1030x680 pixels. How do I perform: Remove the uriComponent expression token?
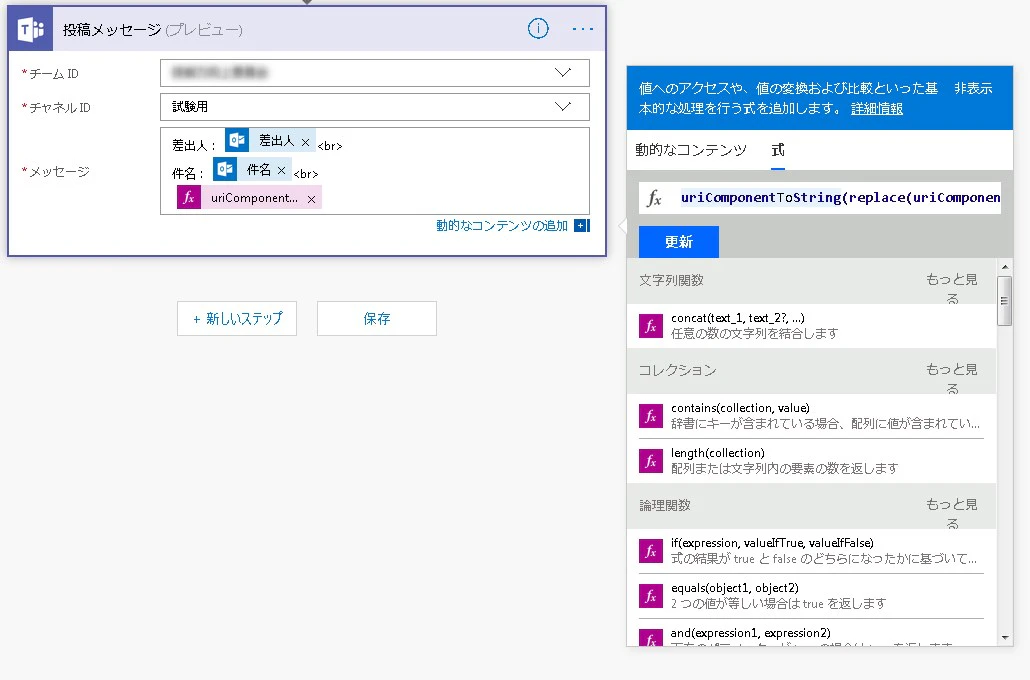311,199
